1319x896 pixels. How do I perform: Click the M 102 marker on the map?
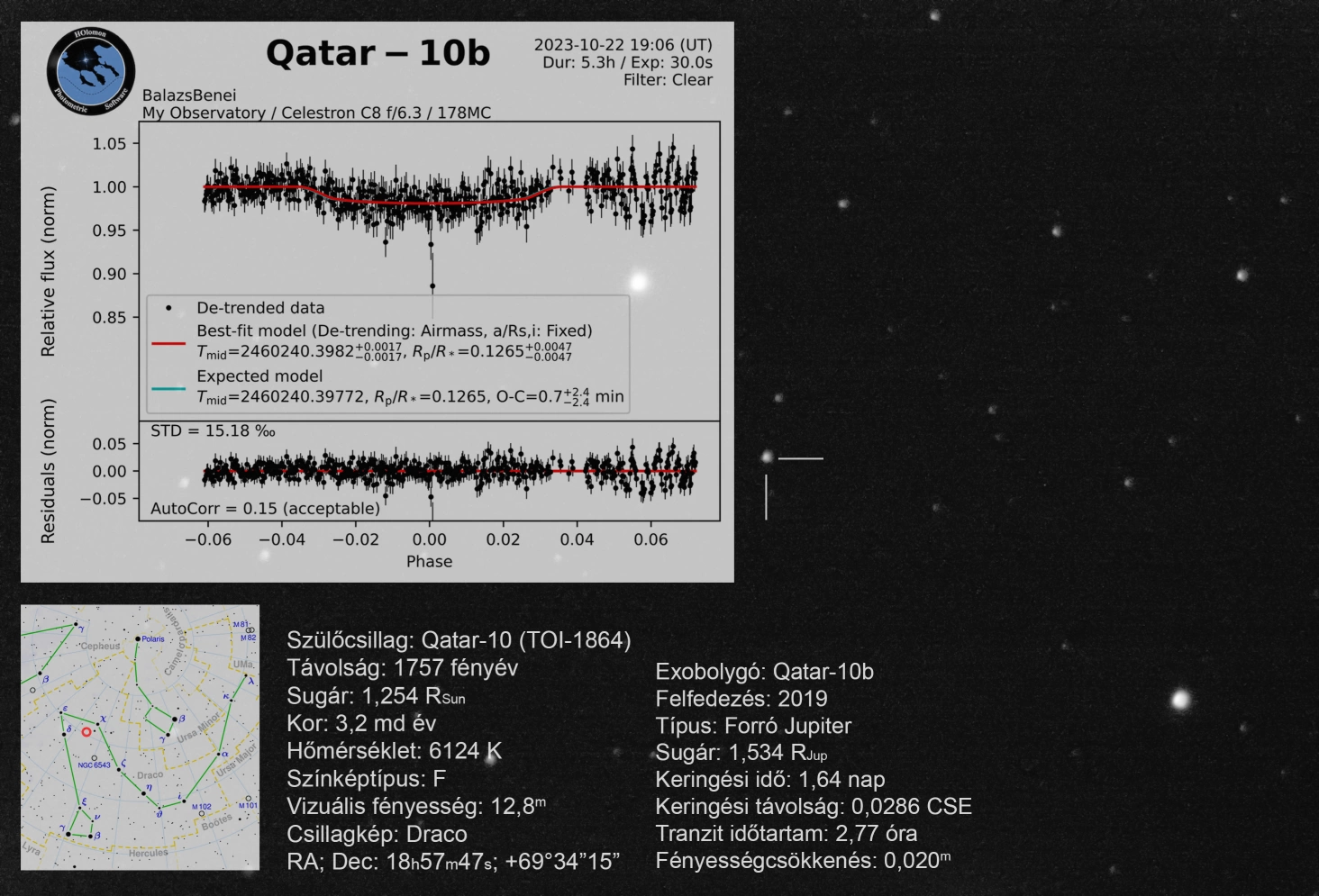[x=200, y=814]
